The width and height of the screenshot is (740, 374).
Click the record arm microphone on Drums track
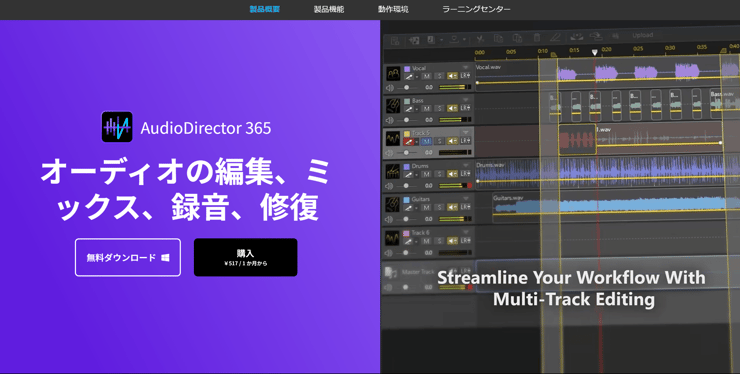point(408,174)
